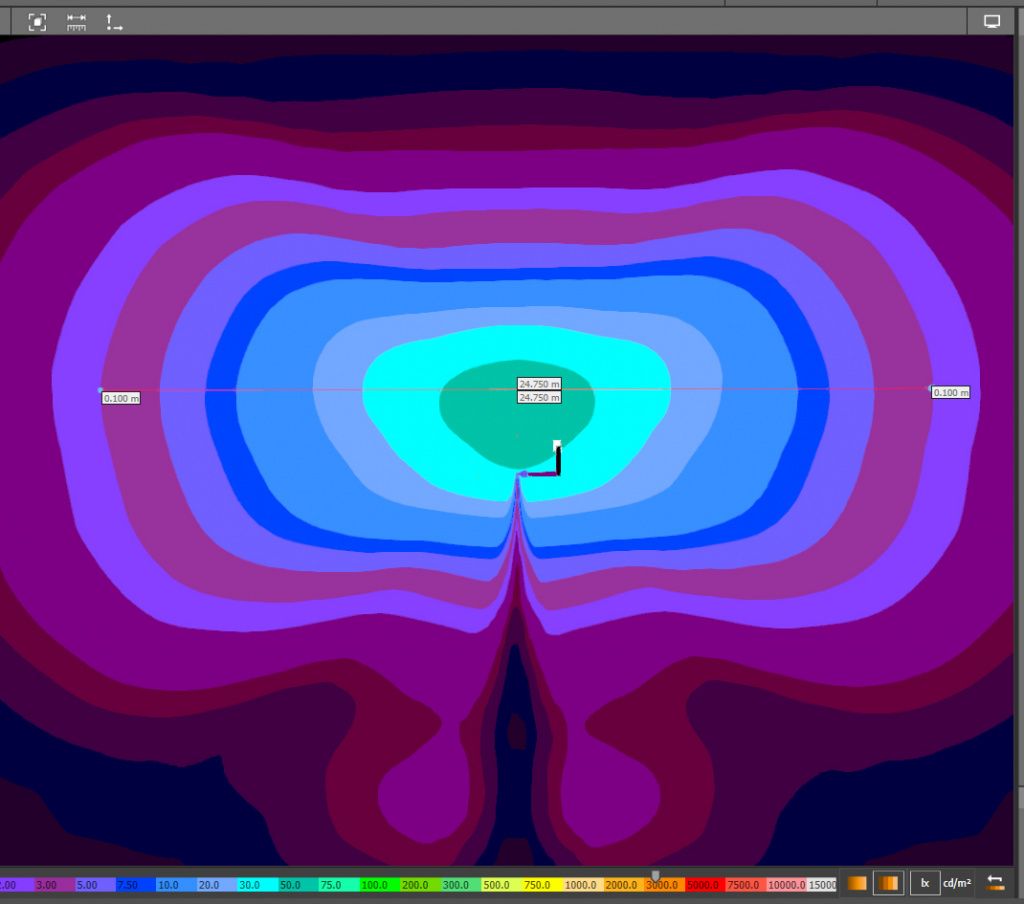Select the 50.0 teal legend swatch
Viewport: 1024px width, 904px height.
coord(298,884)
